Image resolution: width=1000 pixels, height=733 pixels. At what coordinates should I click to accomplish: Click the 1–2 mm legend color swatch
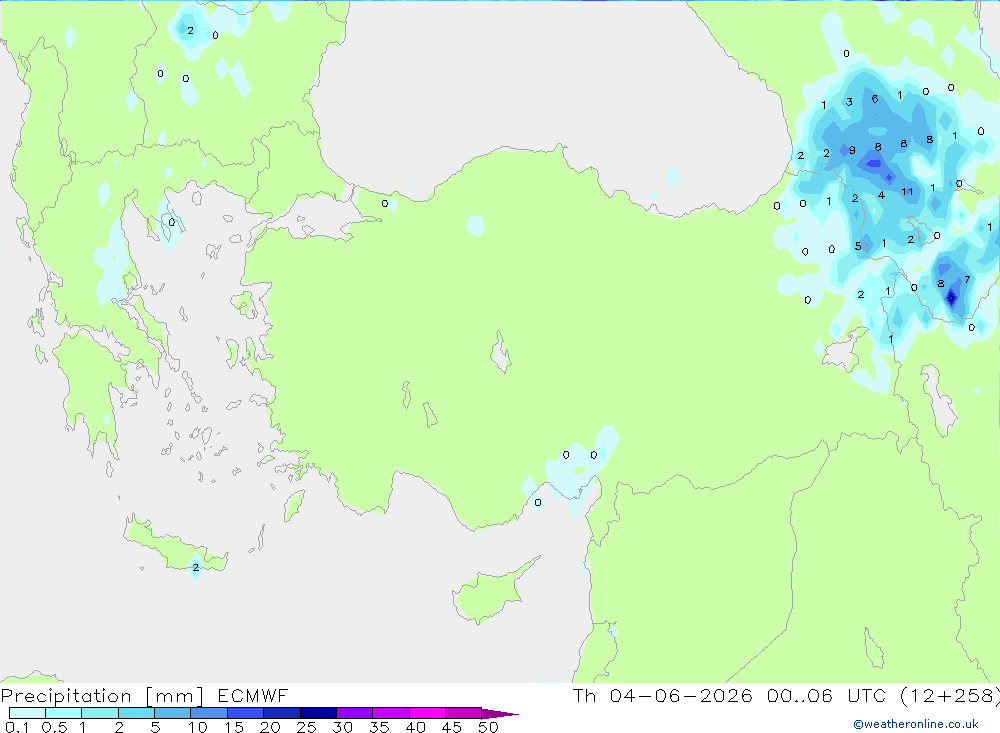[99, 713]
